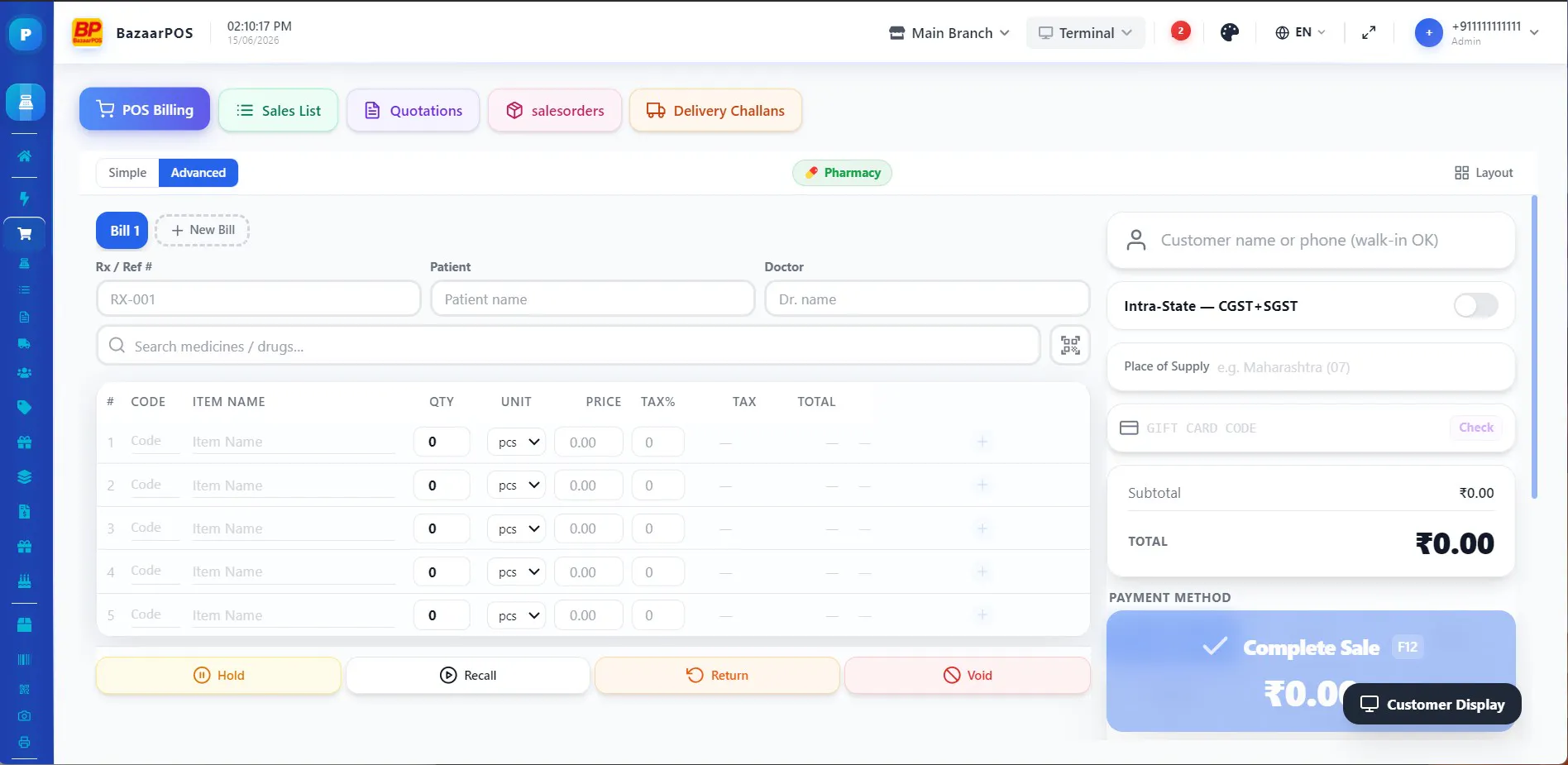Open the Layout options

pyautogui.click(x=1484, y=173)
